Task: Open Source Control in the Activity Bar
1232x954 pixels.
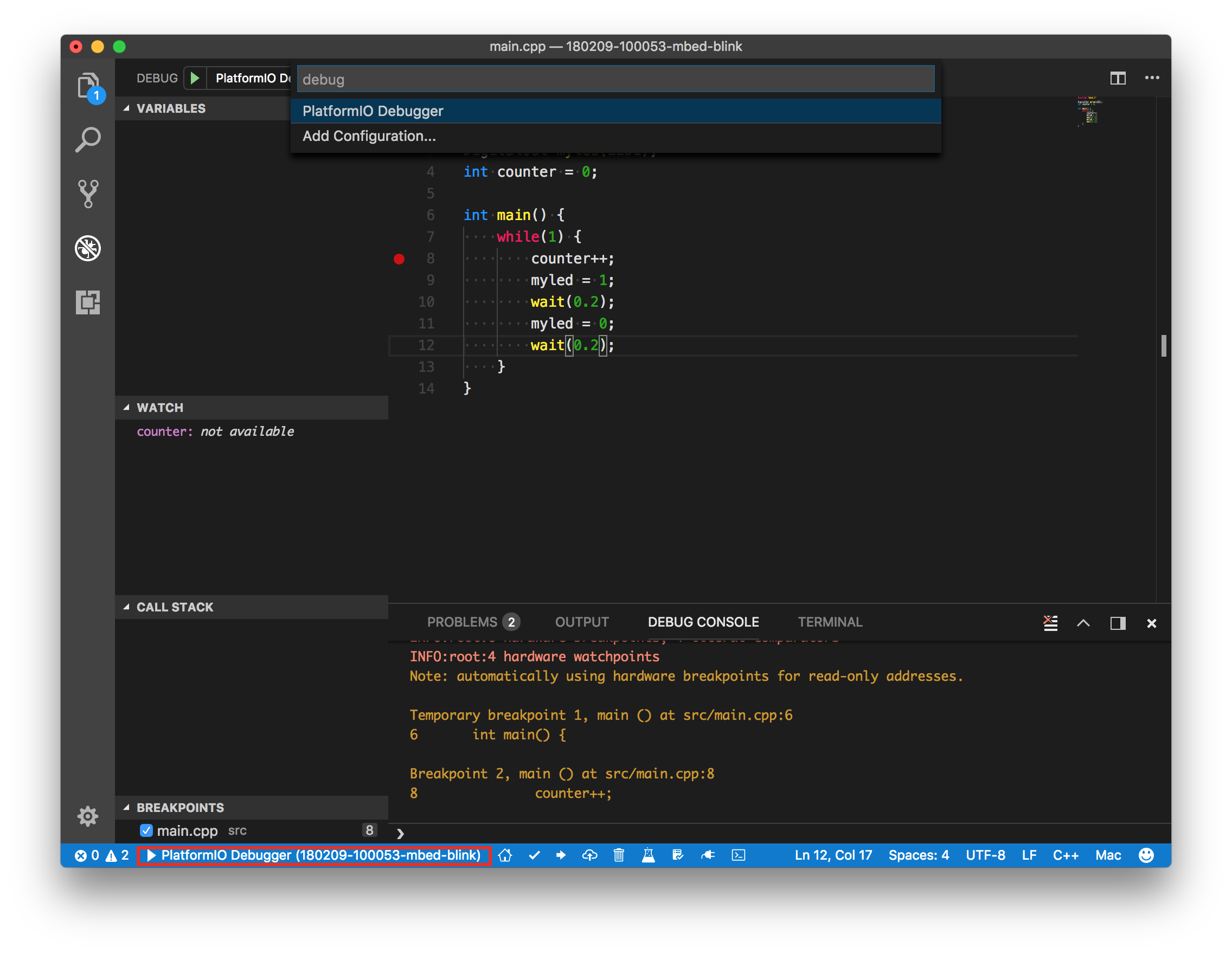Action: point(88,194)
